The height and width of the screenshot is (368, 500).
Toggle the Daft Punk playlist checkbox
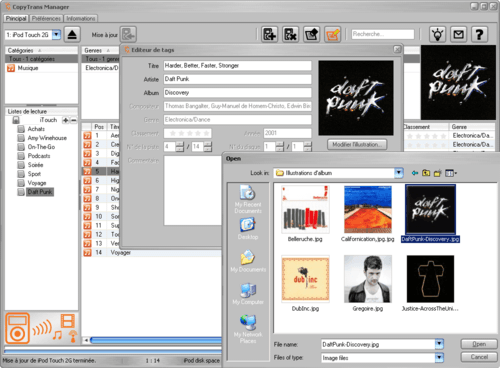point(21,192)
